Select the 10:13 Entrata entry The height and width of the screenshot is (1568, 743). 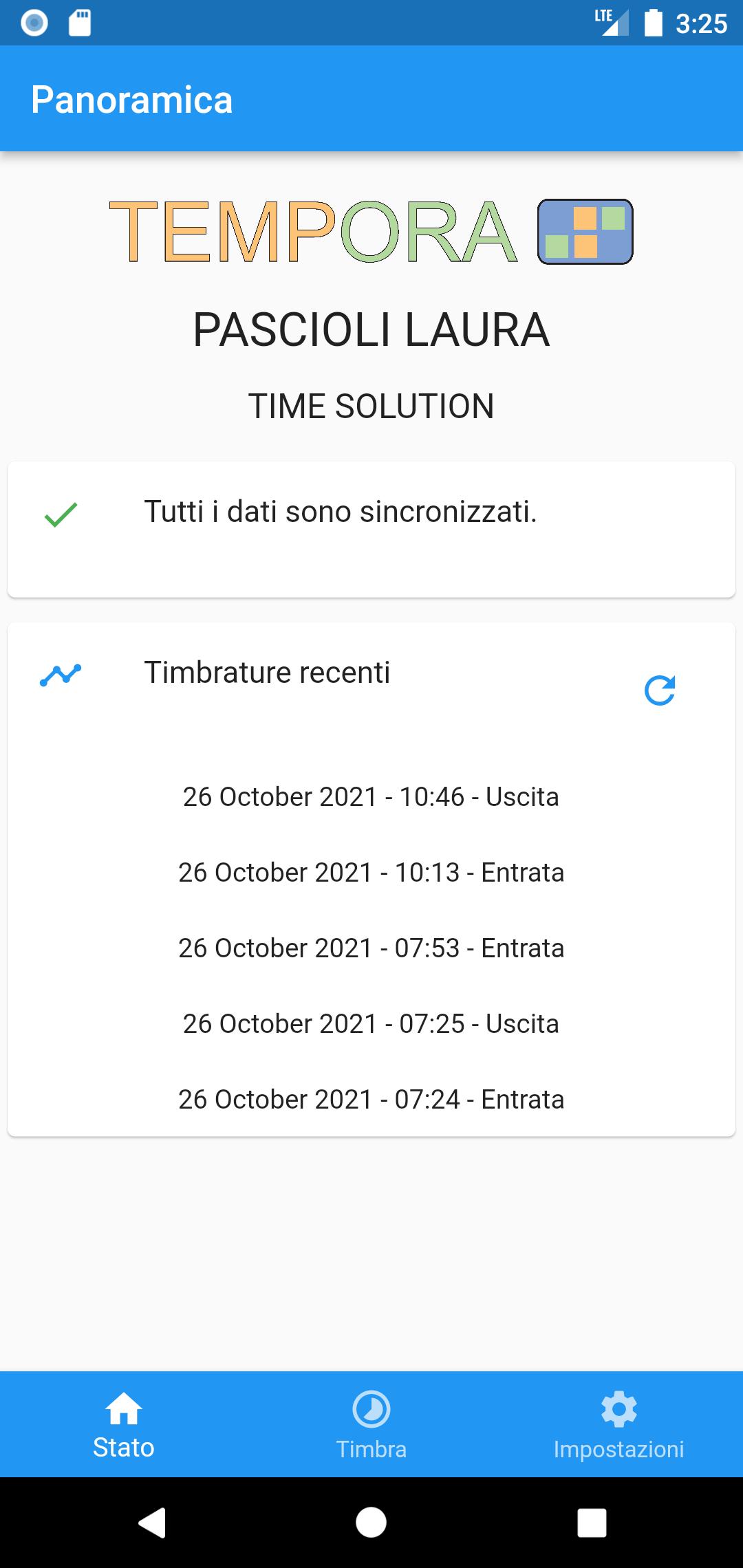(371, 873)
